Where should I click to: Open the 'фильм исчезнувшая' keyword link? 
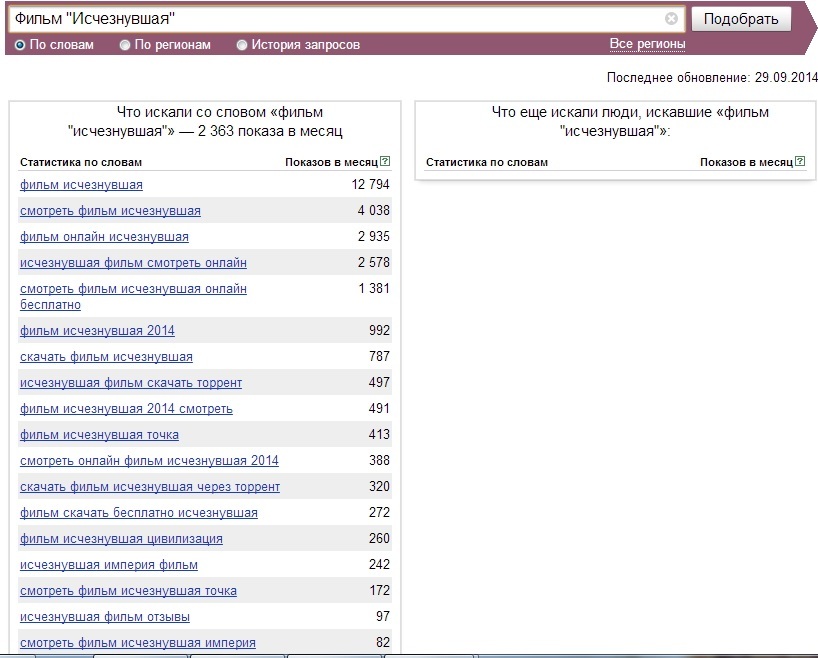(x=81, y=185)
